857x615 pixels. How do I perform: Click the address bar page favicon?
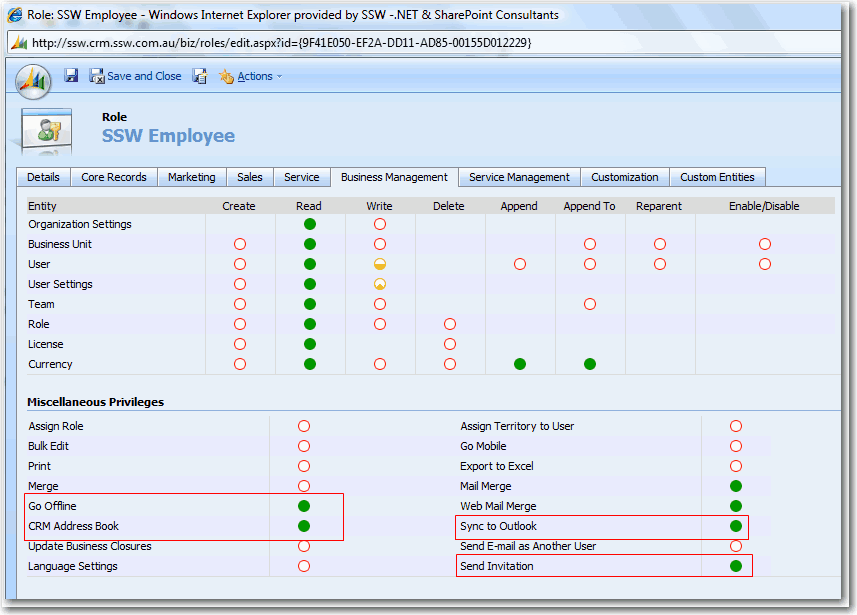[18, 42]
